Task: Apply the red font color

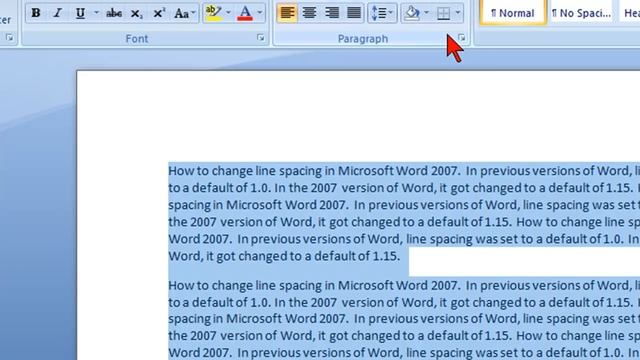Action: click(245, 13)
